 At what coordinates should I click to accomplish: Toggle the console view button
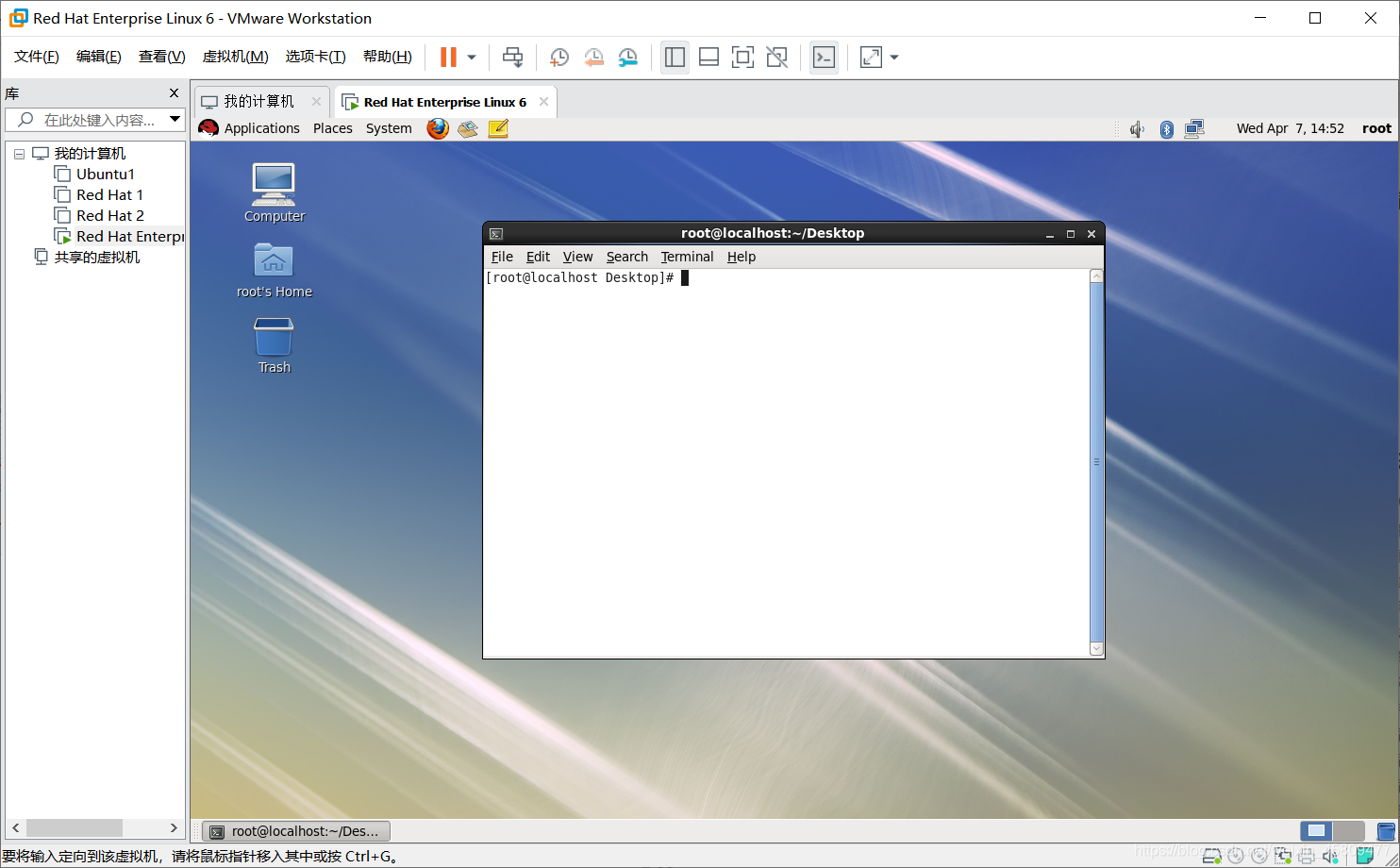[x=824, y=58]
